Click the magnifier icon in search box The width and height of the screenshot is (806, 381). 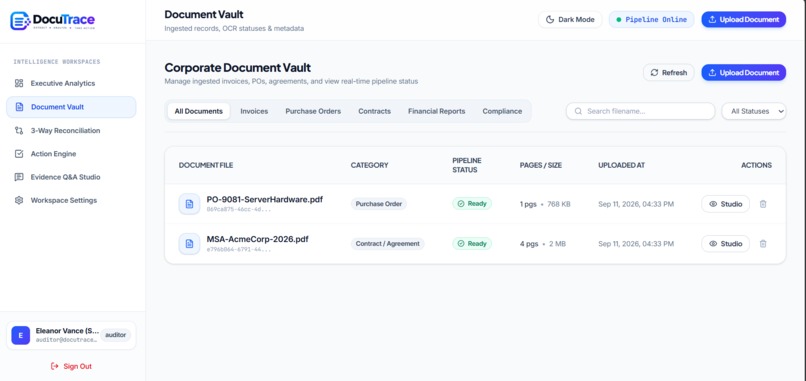(578, 111)
